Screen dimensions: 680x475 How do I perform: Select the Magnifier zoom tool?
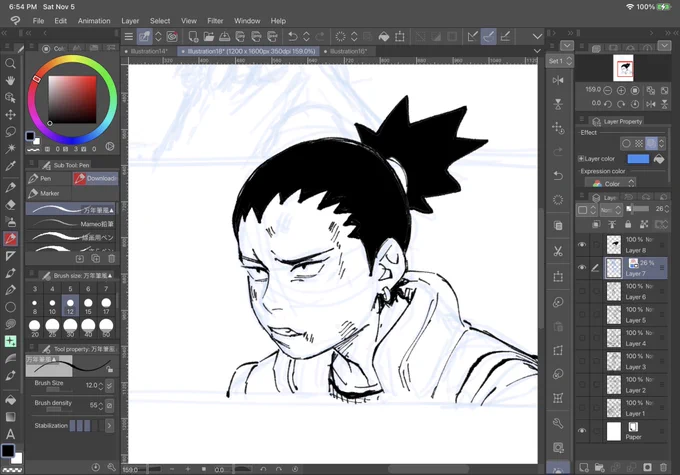click(x=10, y=64)
